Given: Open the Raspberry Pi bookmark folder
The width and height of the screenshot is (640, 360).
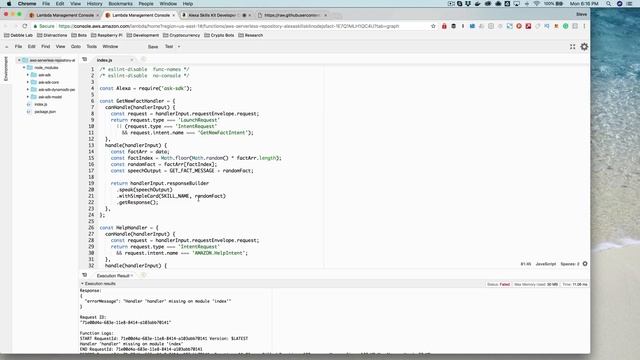Looking at the screenshot, I should pos(107,36).
